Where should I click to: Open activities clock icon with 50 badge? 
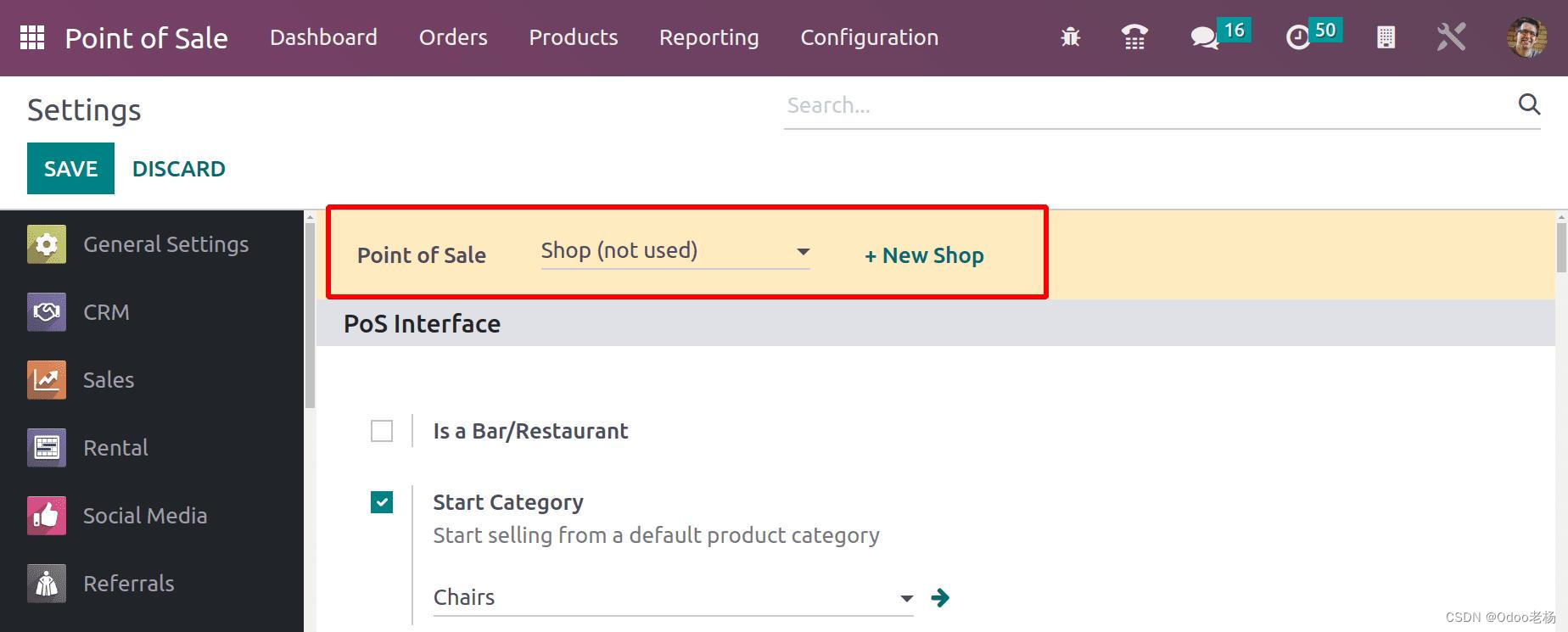point(1298,37)
